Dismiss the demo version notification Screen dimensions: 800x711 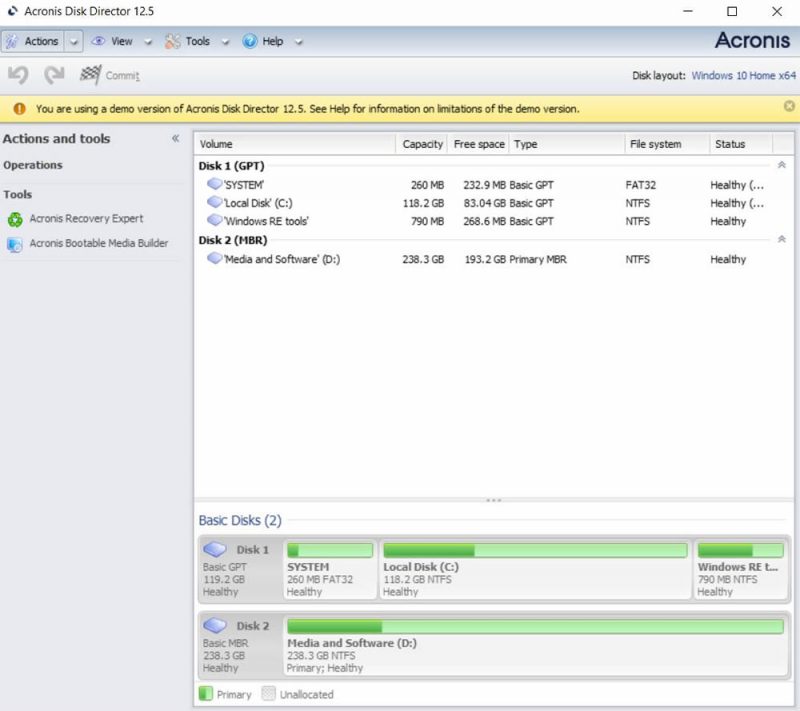coord(788,108)
